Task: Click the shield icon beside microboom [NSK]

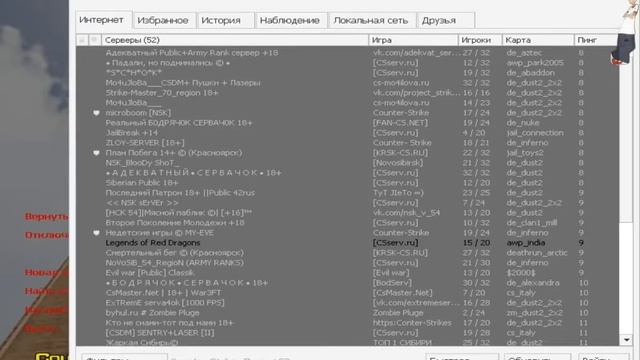Action: (96, 113)
